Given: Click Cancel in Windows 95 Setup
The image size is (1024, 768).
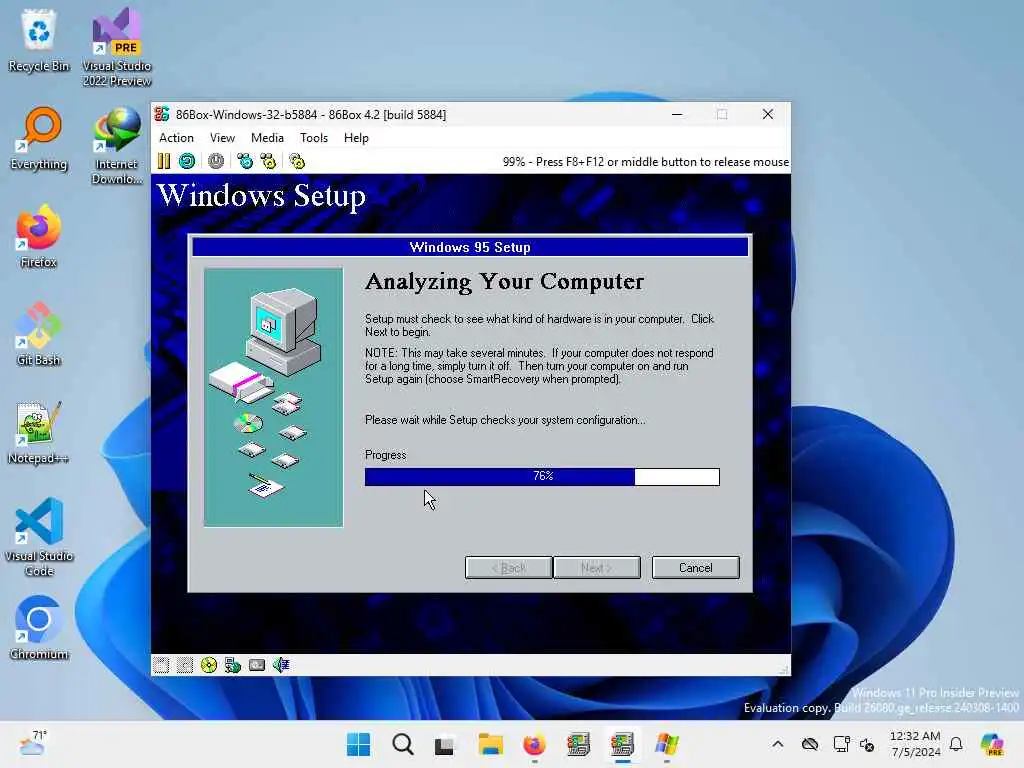Looking at the screenshot, I should click(696, 568).
